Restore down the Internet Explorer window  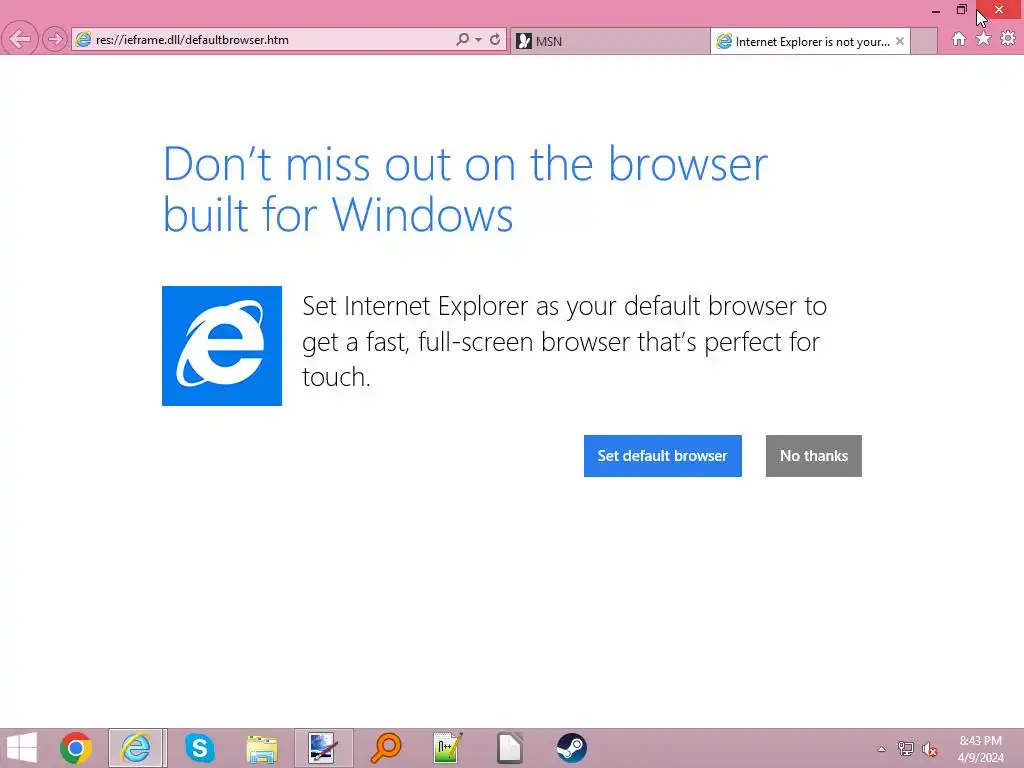pos(961,9)
